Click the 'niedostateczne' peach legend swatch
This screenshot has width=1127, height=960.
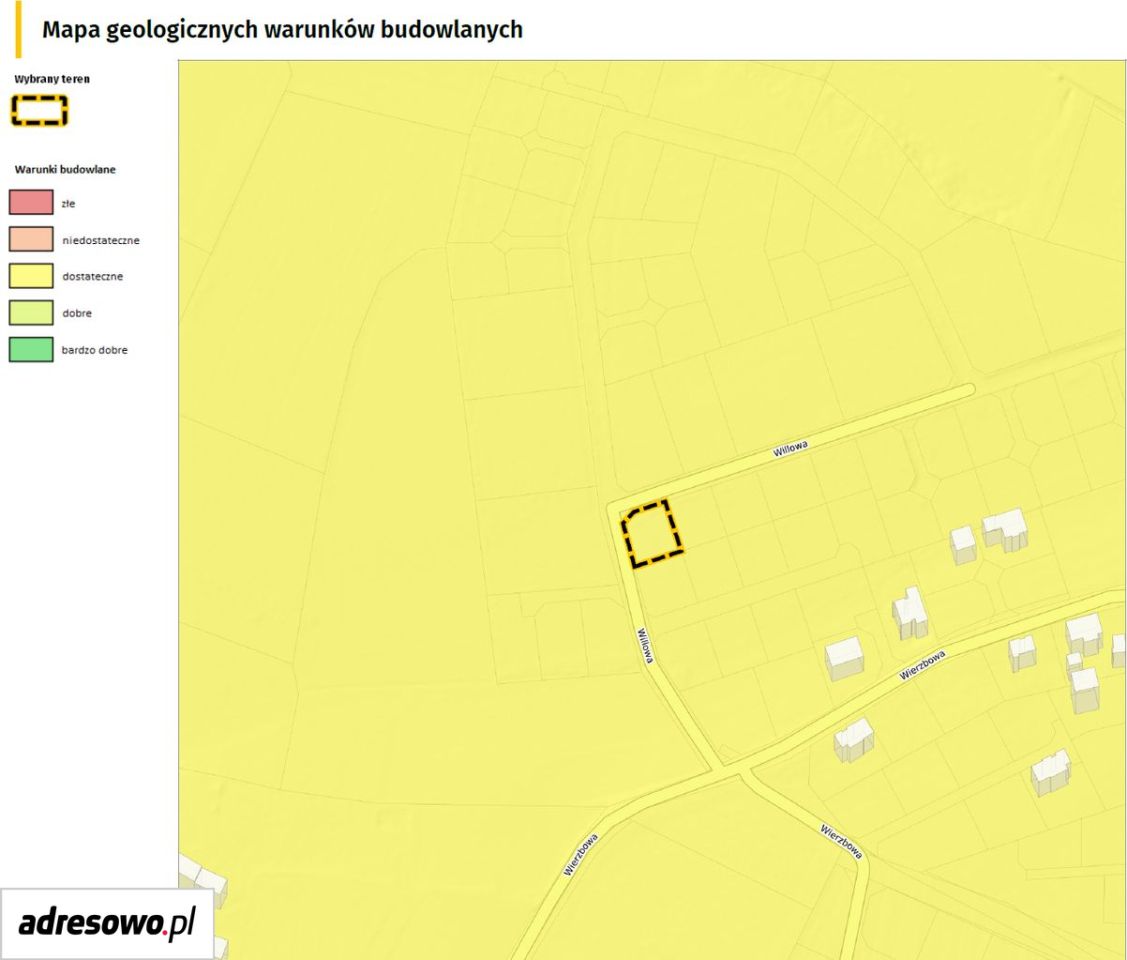tap(31, 239)
